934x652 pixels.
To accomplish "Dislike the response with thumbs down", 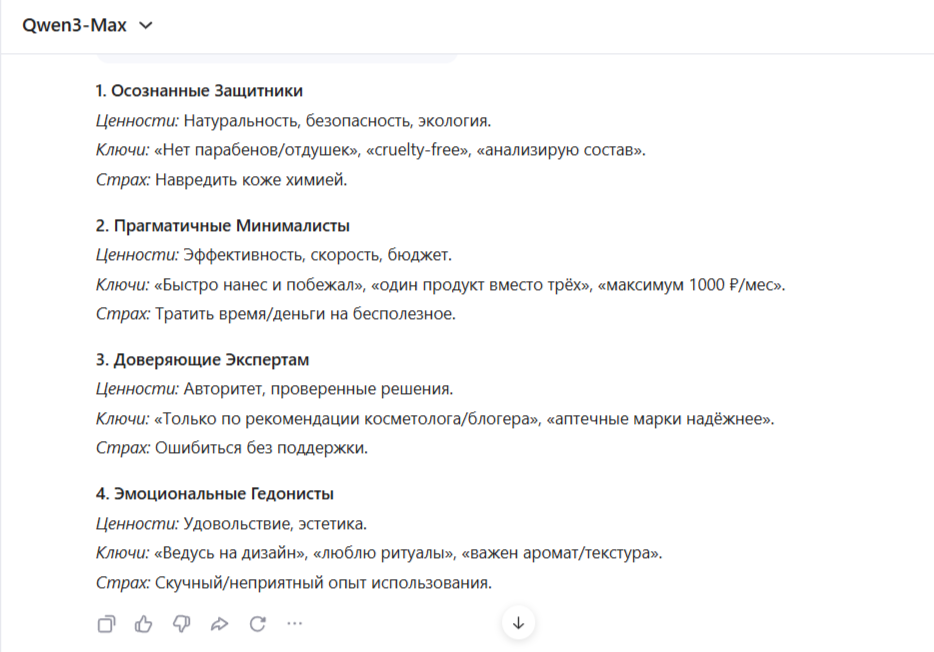I will click(182, 624).
